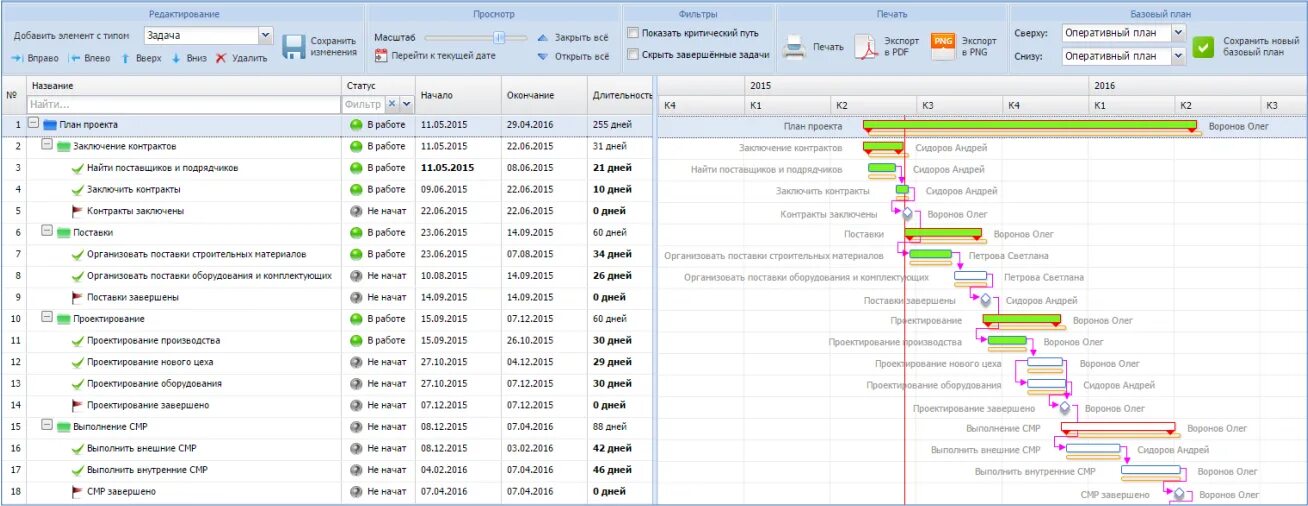The height and width of the screenshot is (506, 1308).
Task: Export the chart via the PNG icon
Action: (943, 47)
